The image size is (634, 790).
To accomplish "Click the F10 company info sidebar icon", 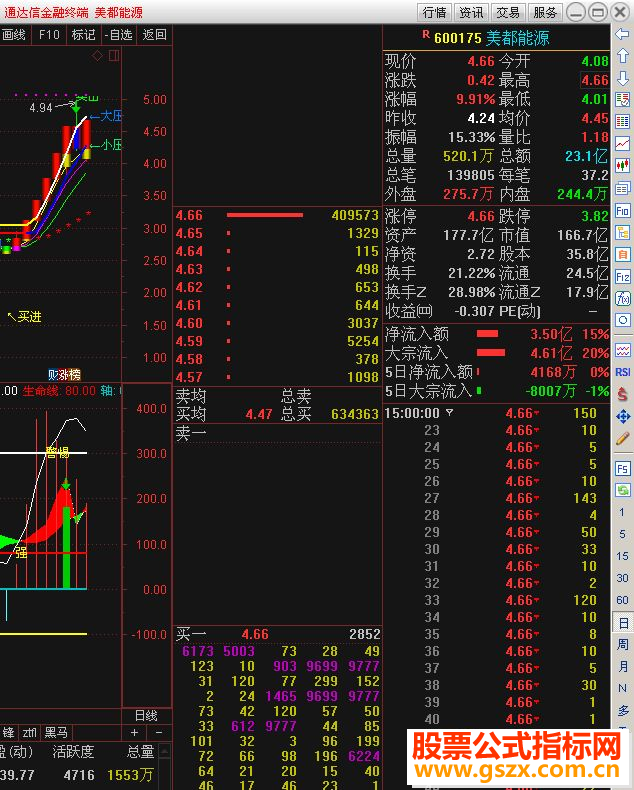I will 622,210.
